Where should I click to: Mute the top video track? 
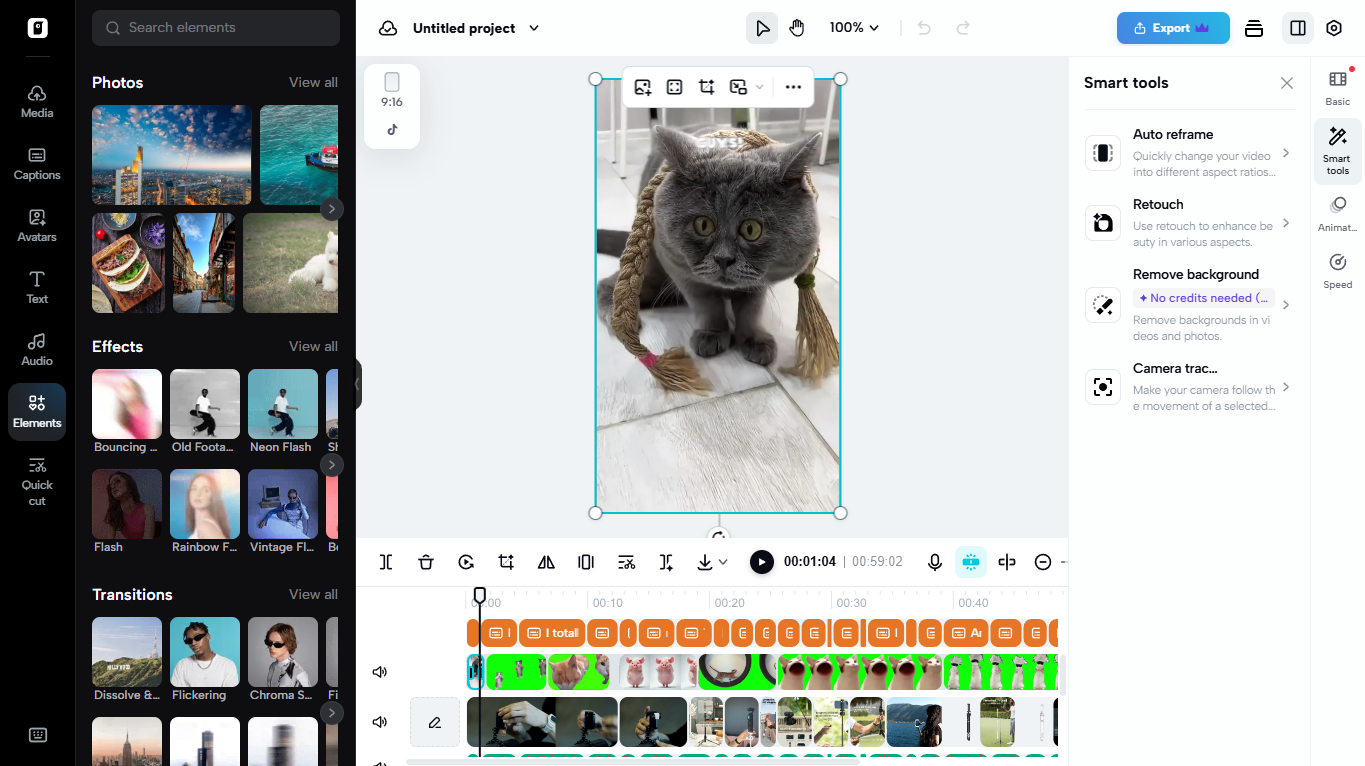tap(379, 671)
